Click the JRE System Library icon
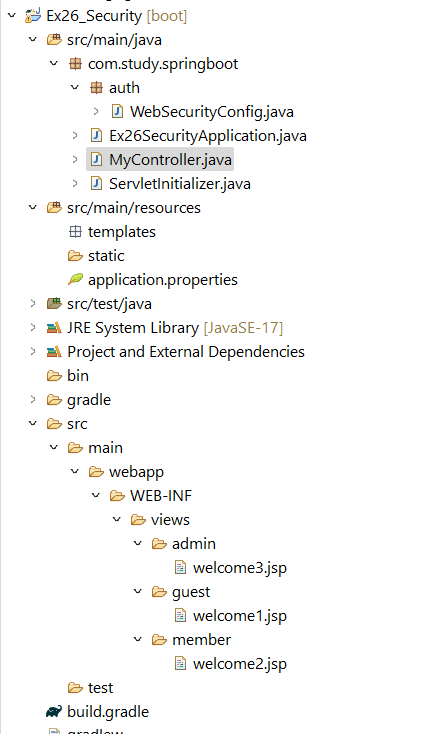The width and height of the screenshot is (427, 734). pos(54,328)
